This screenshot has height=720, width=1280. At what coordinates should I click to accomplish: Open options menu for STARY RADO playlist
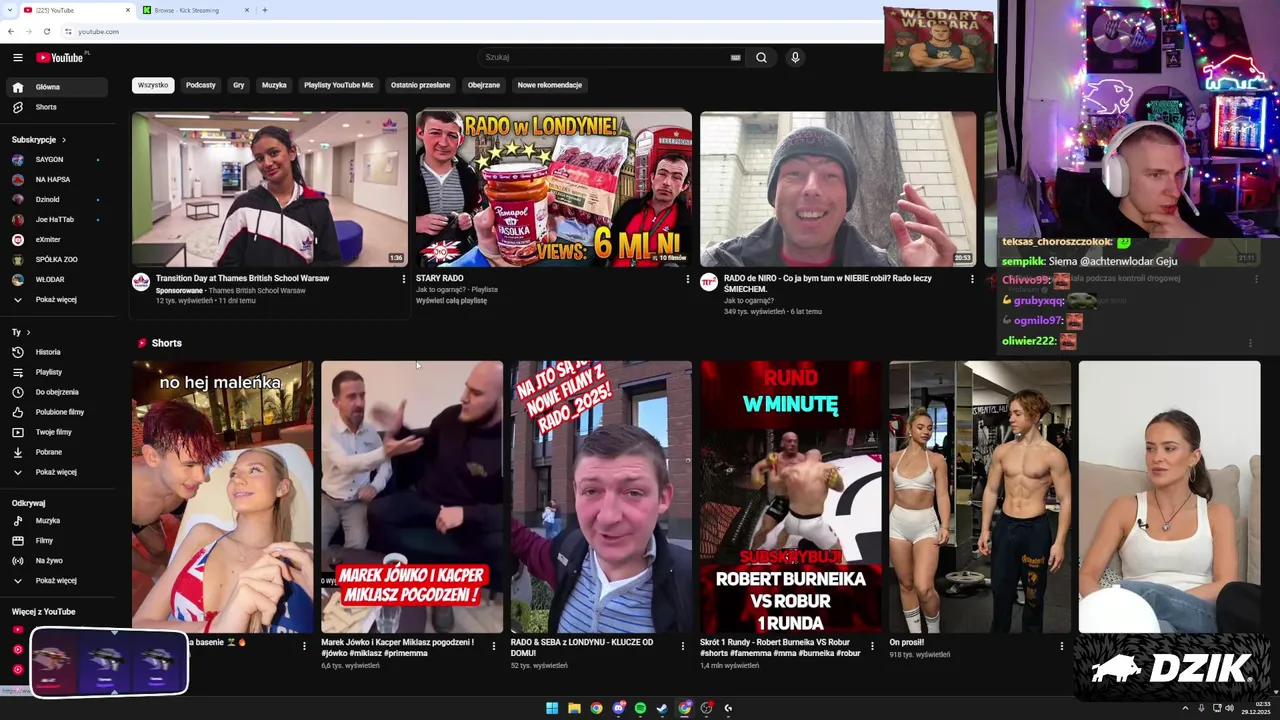click(x=688, y=279)
